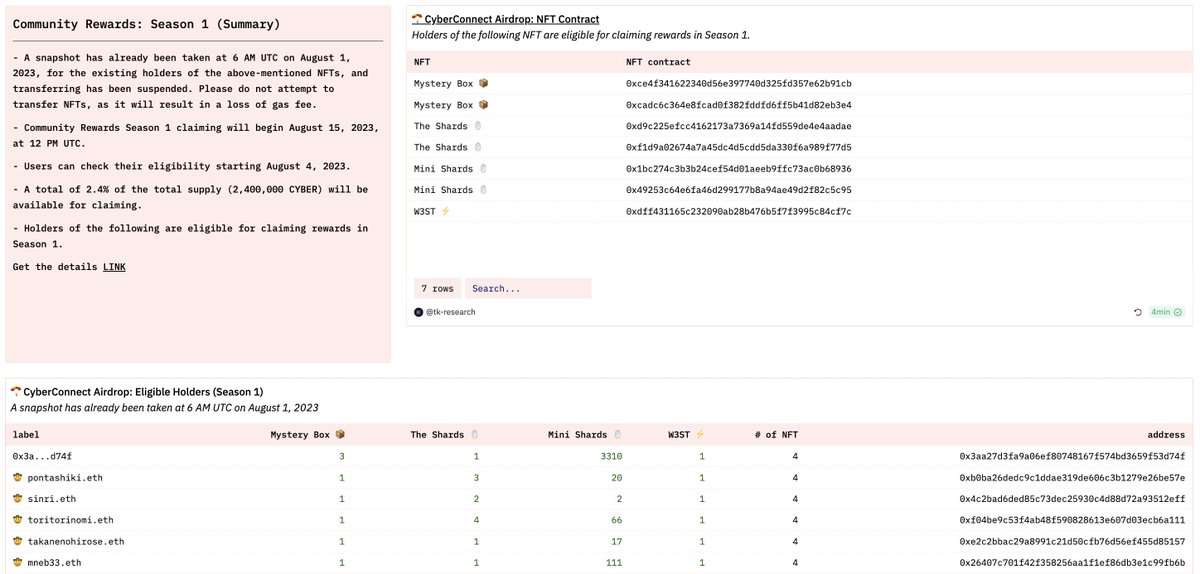Viewport: 1200px width, 574px height.
Task: Select address 0xf04be9c53f4ab48f590828613e607d03ecb6a111
Action: 1072,519
